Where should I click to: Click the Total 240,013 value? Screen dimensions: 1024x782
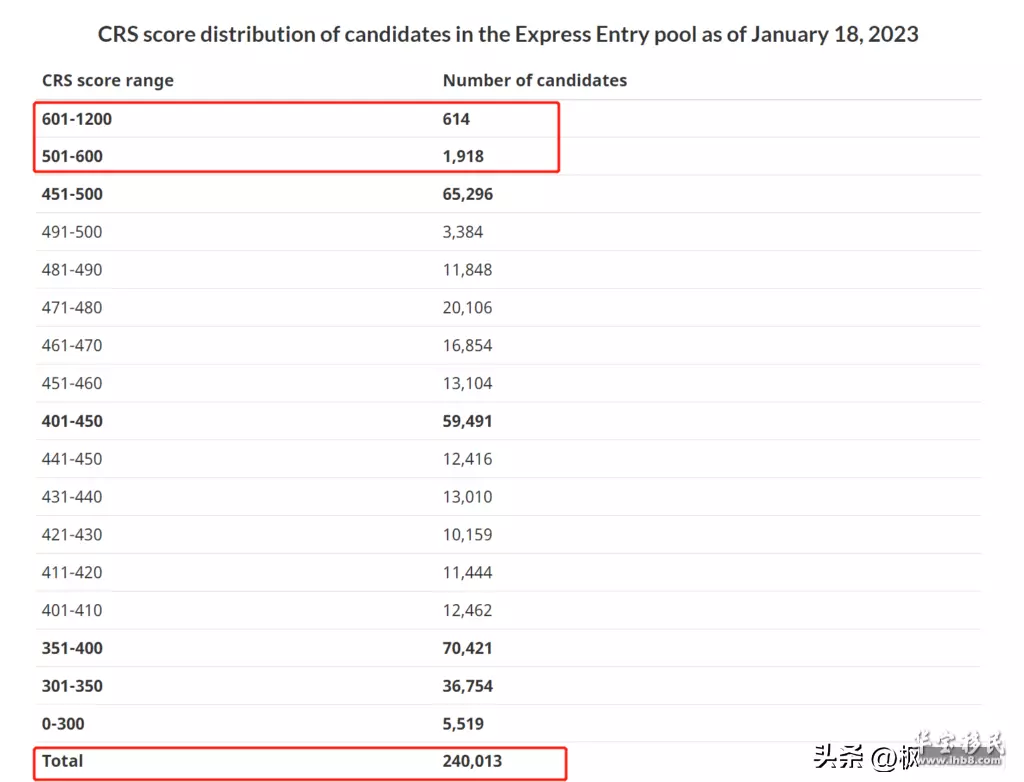(x=472, y=761)
